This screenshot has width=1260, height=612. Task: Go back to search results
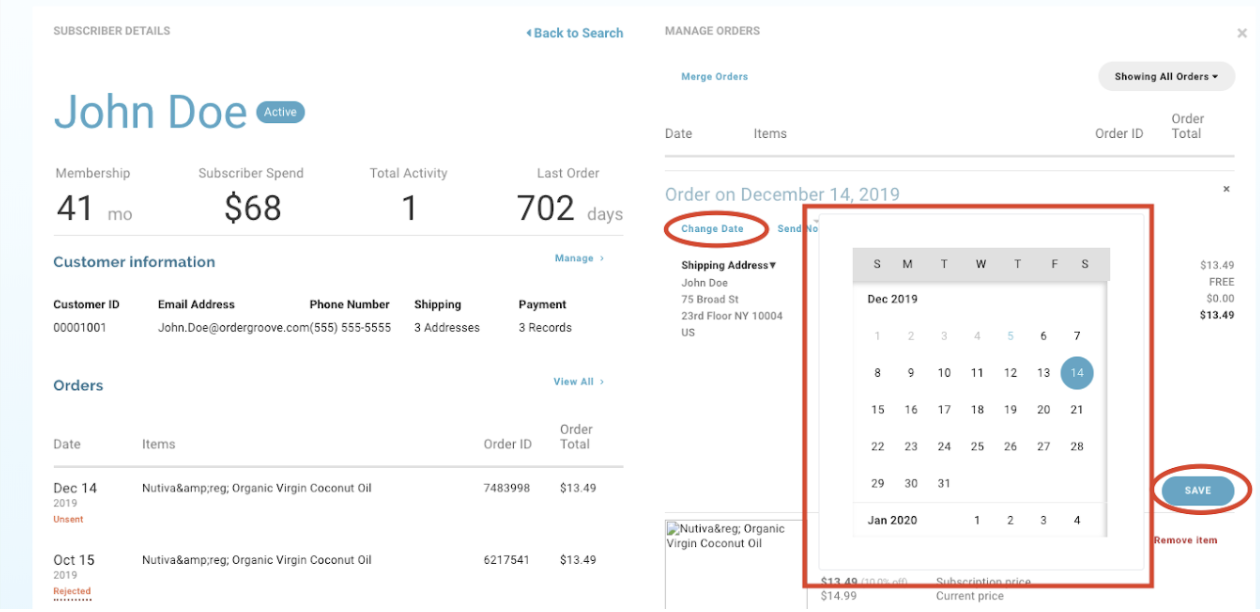click(x=575, y=33)
